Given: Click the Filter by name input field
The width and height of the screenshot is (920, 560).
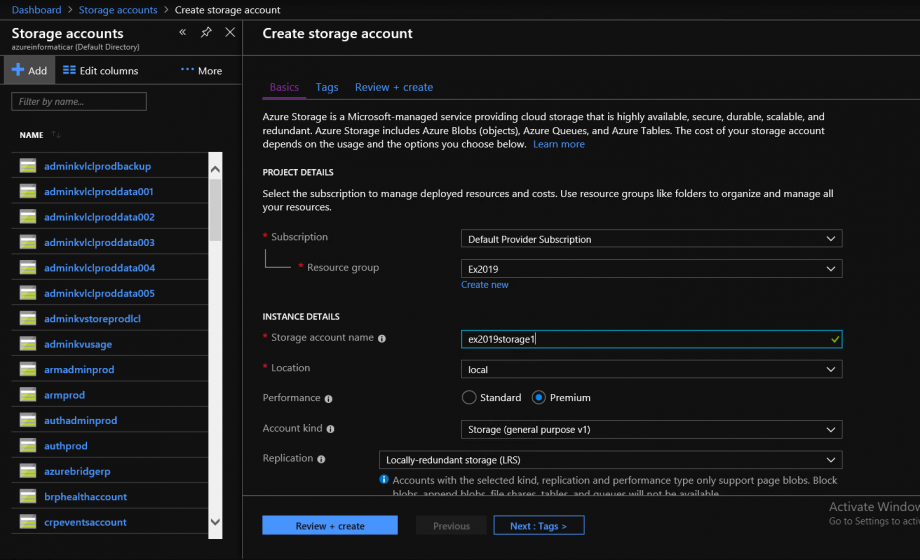Looking at the screenshot, I should pyautogui.click(x=79, y=101).
